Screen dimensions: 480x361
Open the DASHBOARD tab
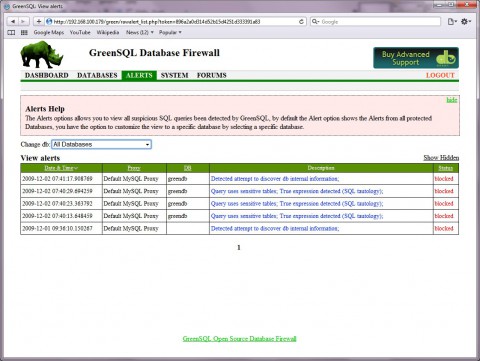click(x=47, y=75)
